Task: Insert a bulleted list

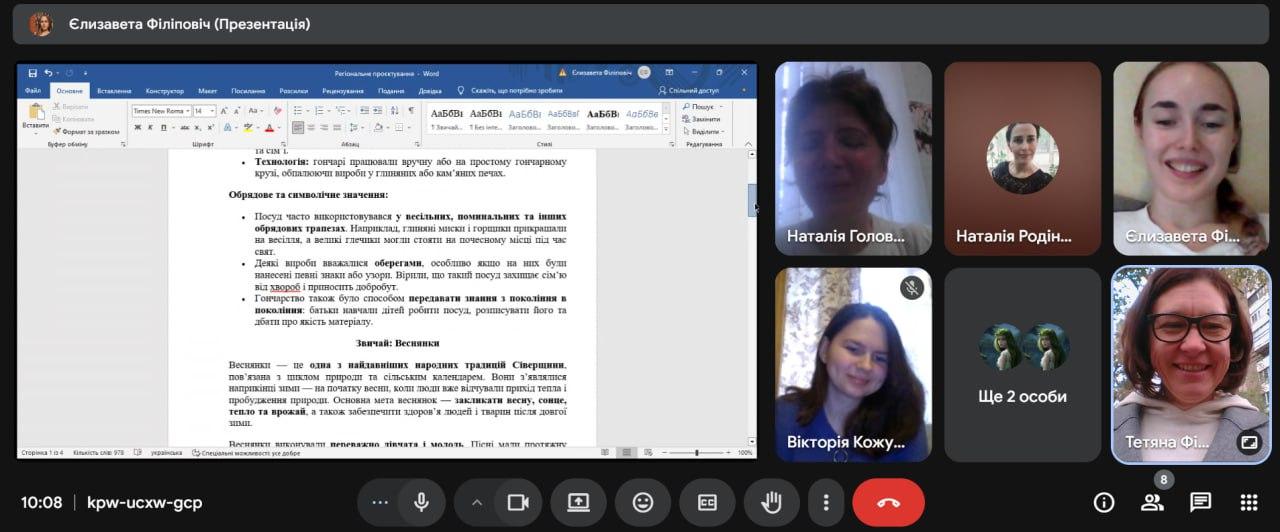Action: click(299, 111)
